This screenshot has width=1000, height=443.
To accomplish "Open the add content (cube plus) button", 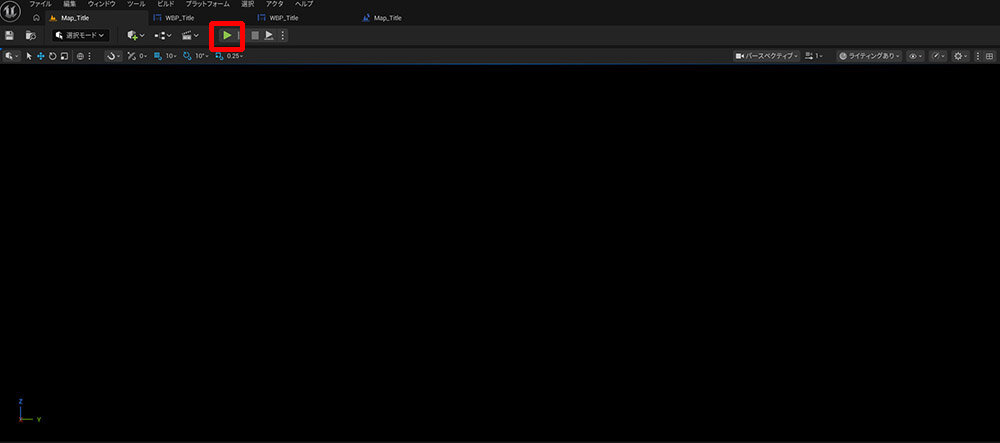I will 135,35.
